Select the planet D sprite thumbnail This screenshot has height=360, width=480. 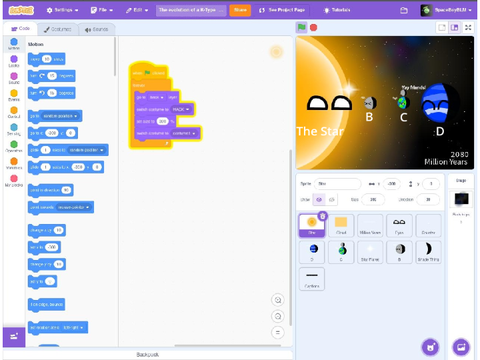312,252
